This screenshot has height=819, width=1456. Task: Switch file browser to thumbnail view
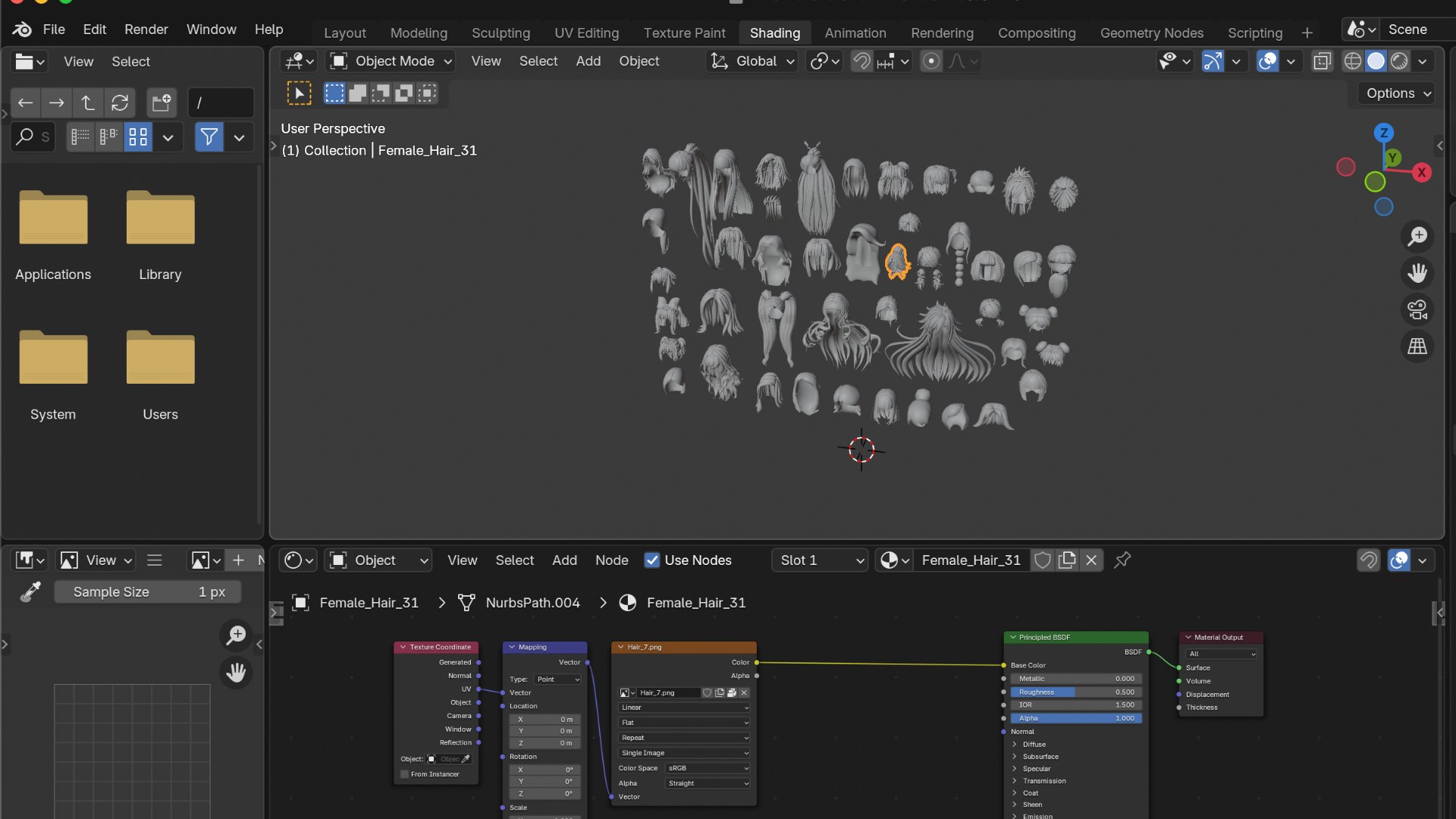coord(138,137)
